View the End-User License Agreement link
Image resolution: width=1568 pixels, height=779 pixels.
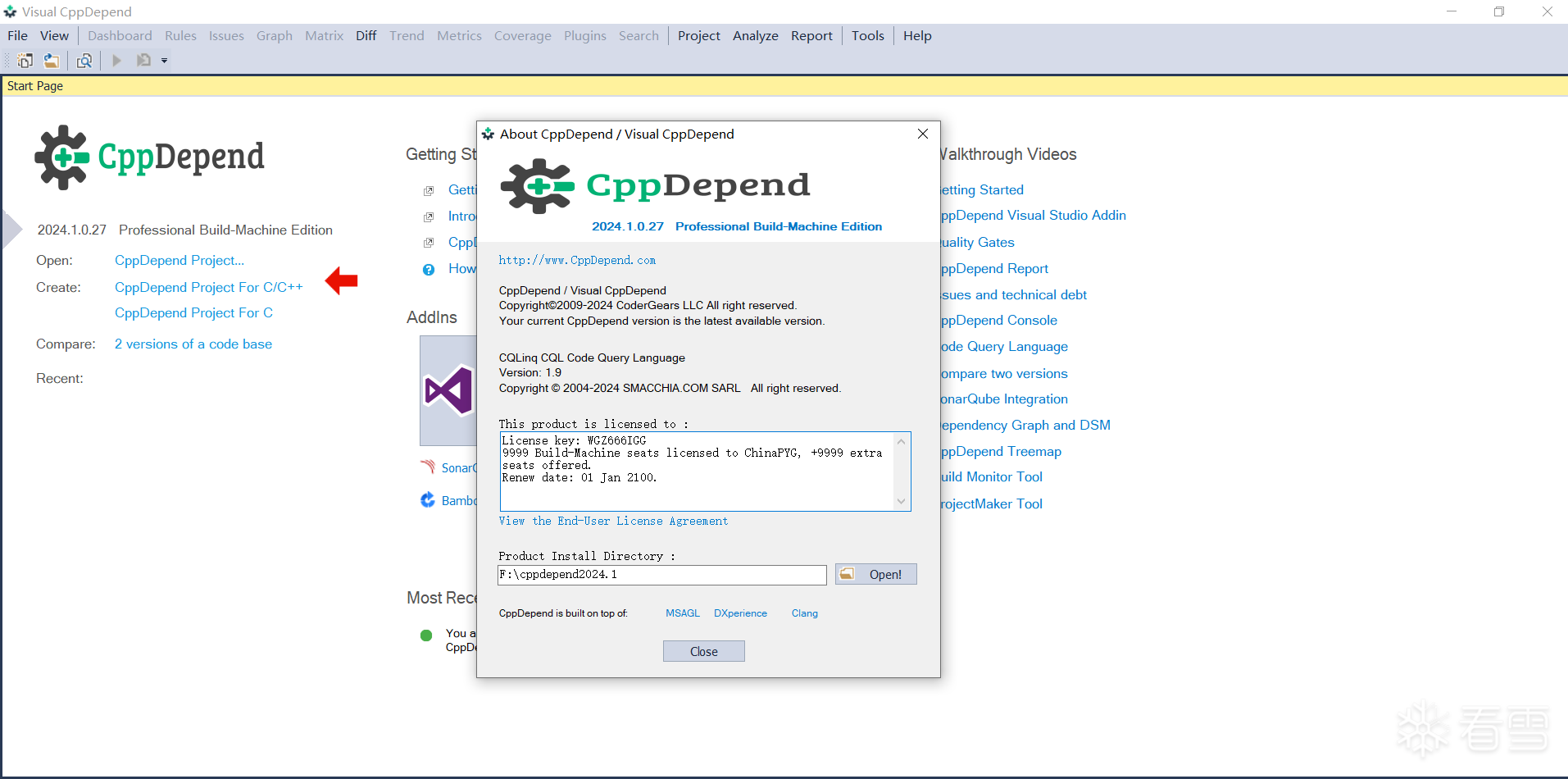[613, 522]
